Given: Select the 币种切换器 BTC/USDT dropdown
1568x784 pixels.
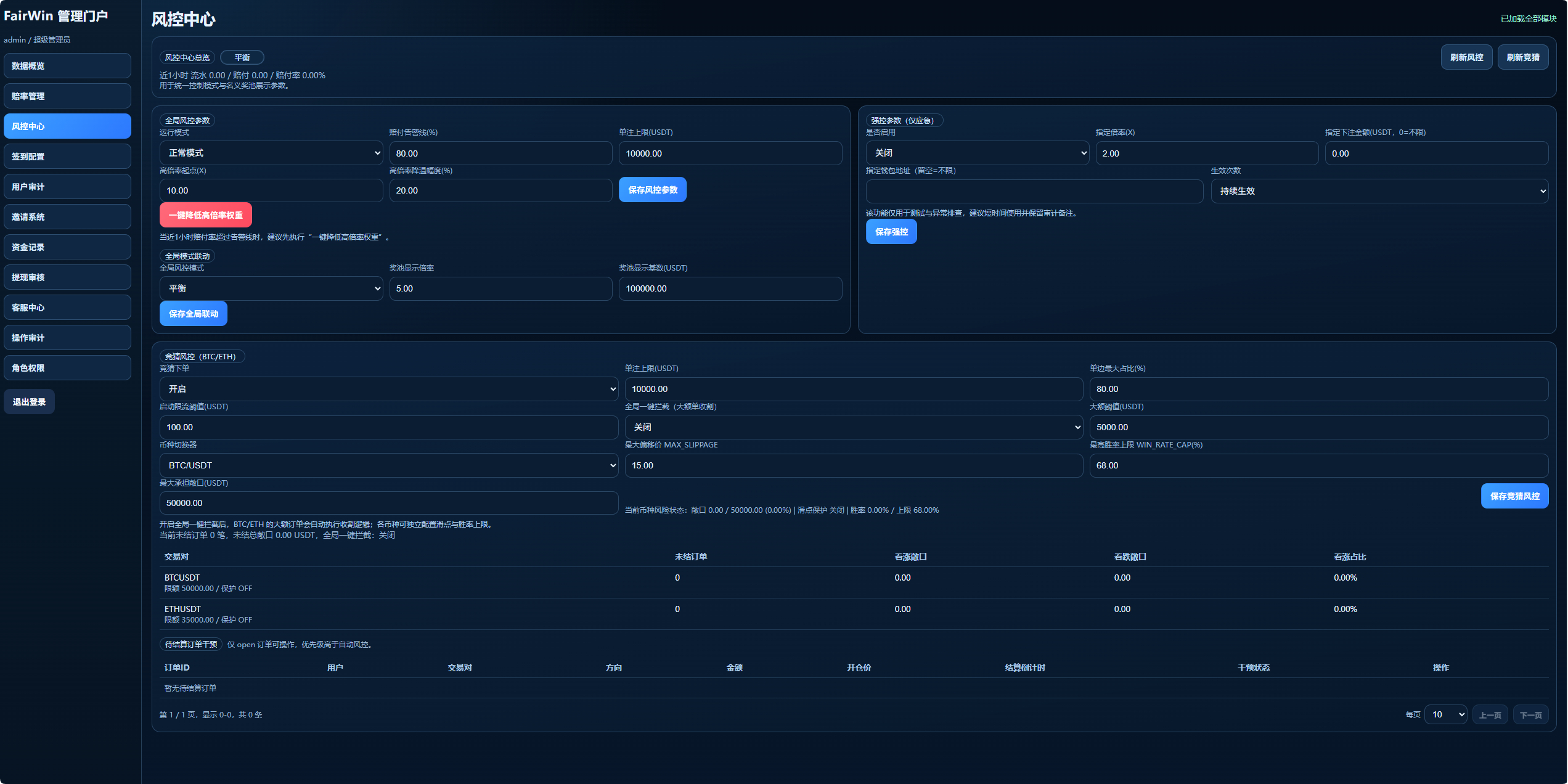Looking at the screenshot, I should click(388, 465).
